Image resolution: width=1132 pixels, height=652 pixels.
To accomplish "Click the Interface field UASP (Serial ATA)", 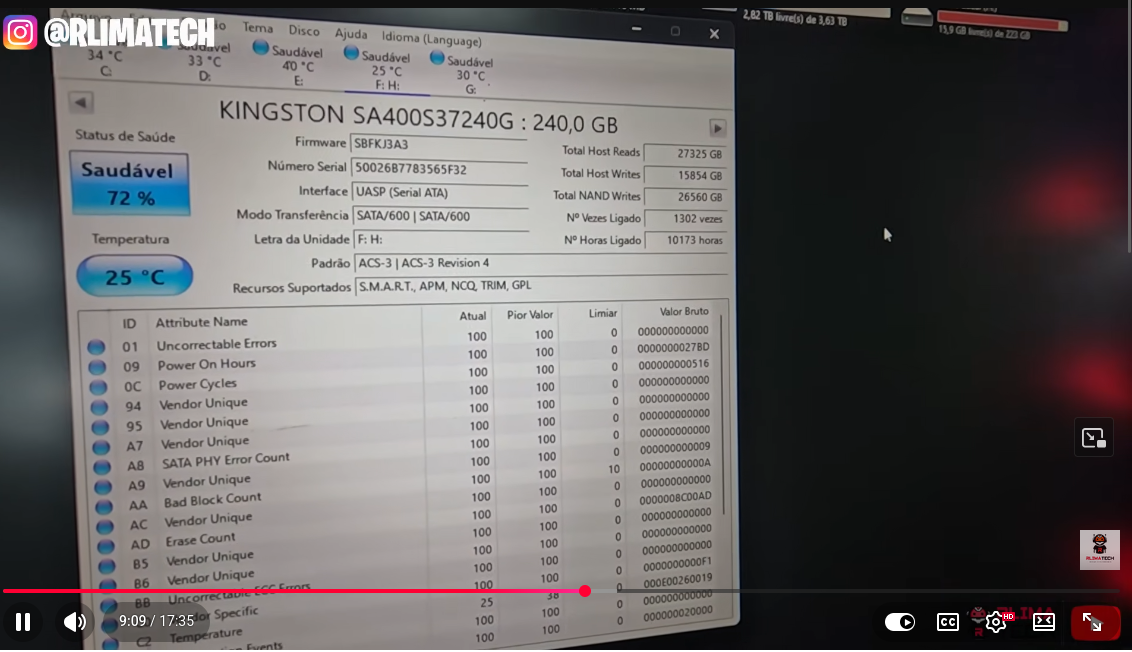I will pyautogui.click(x=440, y=193).
